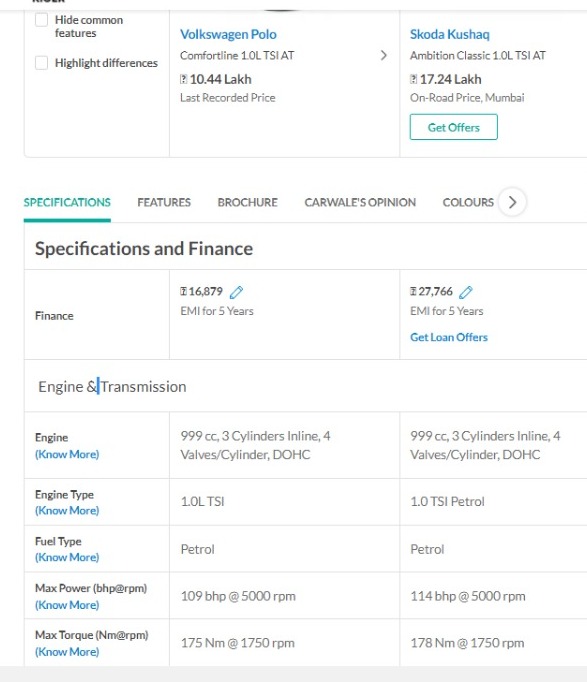The width and height of the screenshot is (587, 682).
Task: Open the Volkswagen Polo car link
Action: (x=228, y=34)
